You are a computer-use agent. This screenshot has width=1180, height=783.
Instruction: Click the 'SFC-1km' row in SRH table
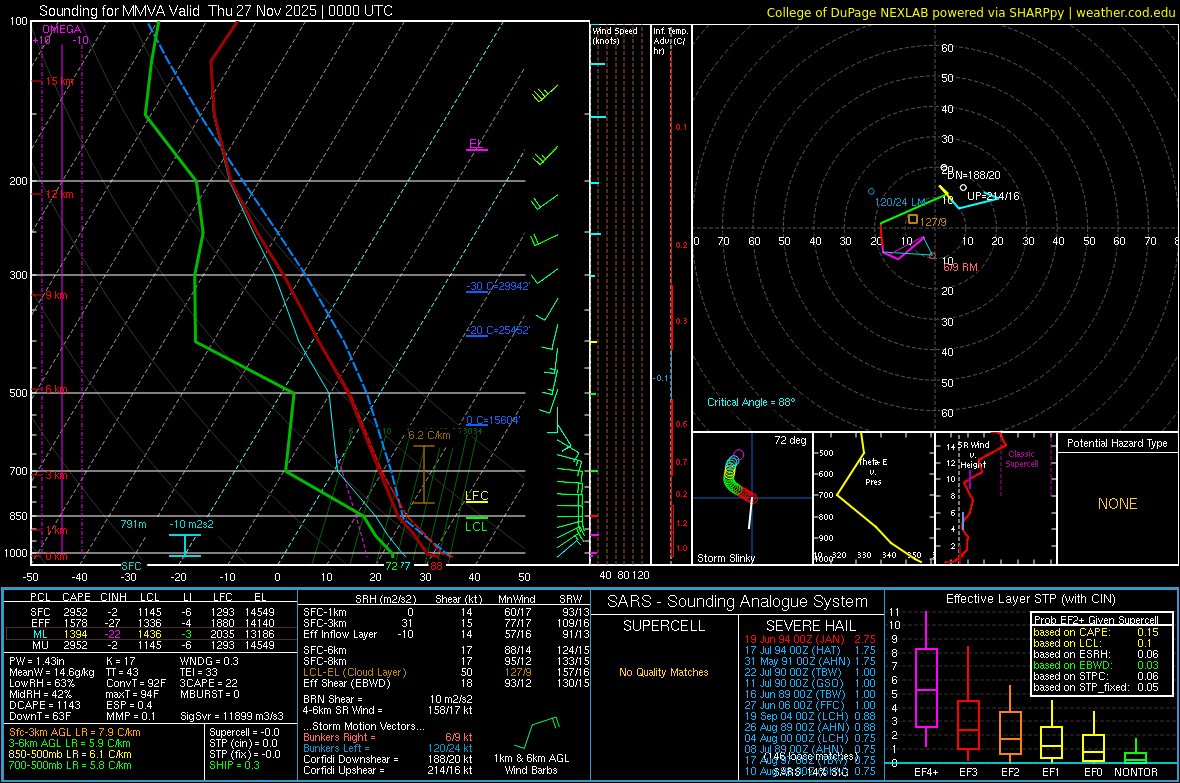pyautogui.click(x=446, y=612)
